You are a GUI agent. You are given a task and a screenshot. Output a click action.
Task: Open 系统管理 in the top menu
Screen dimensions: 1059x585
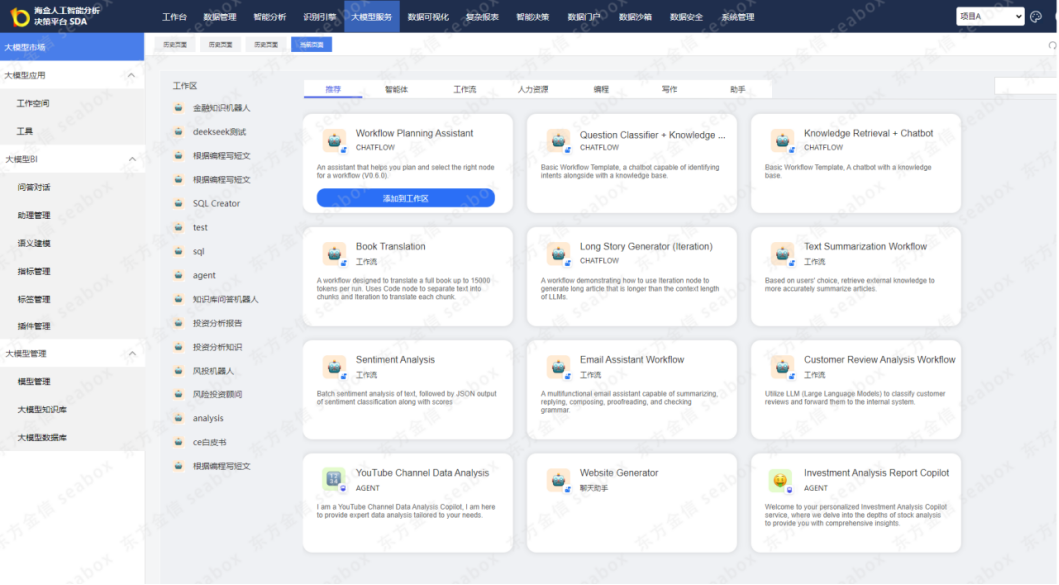(x=738, y=17)
